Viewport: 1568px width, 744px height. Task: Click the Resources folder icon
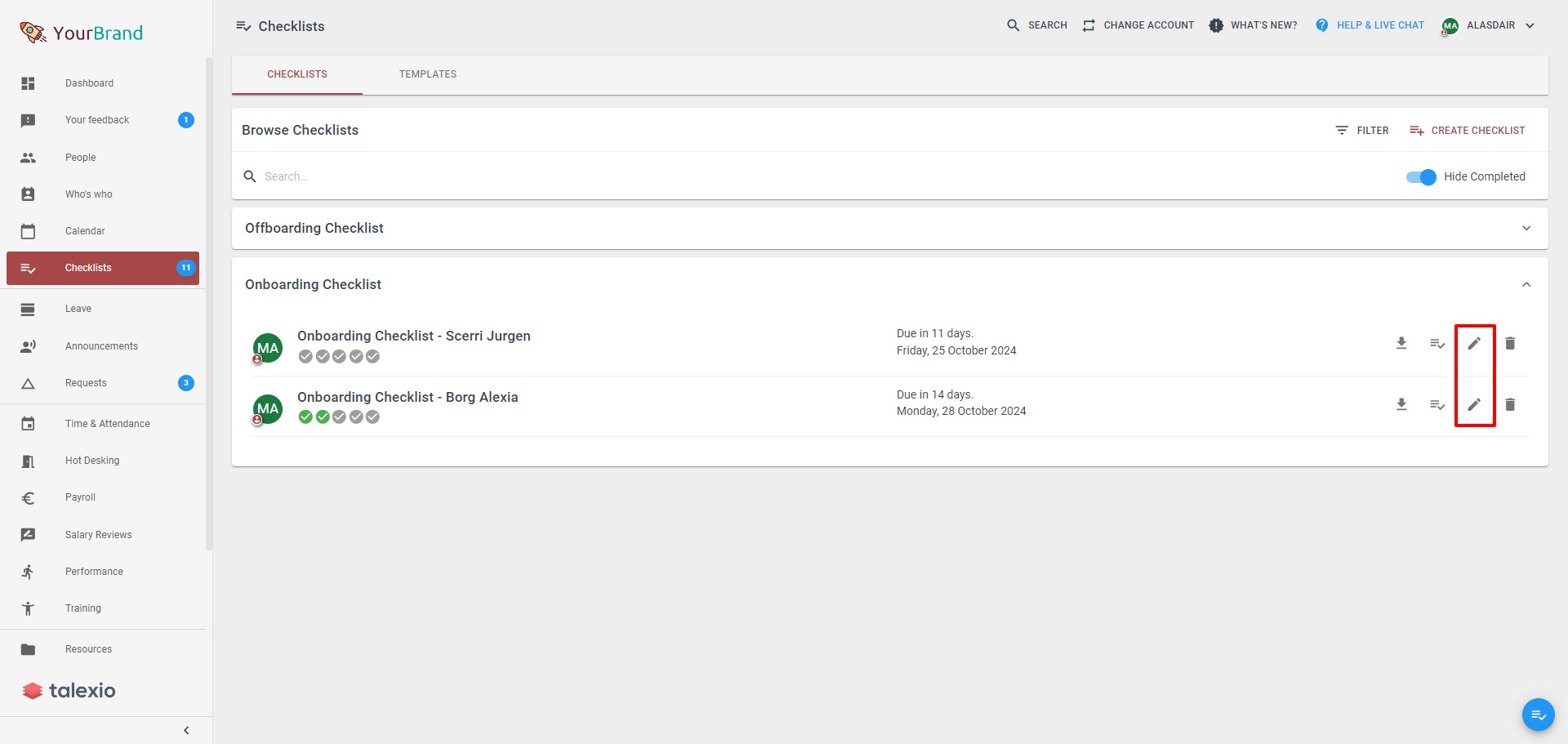pyautogui.click(x=28, y=649)
